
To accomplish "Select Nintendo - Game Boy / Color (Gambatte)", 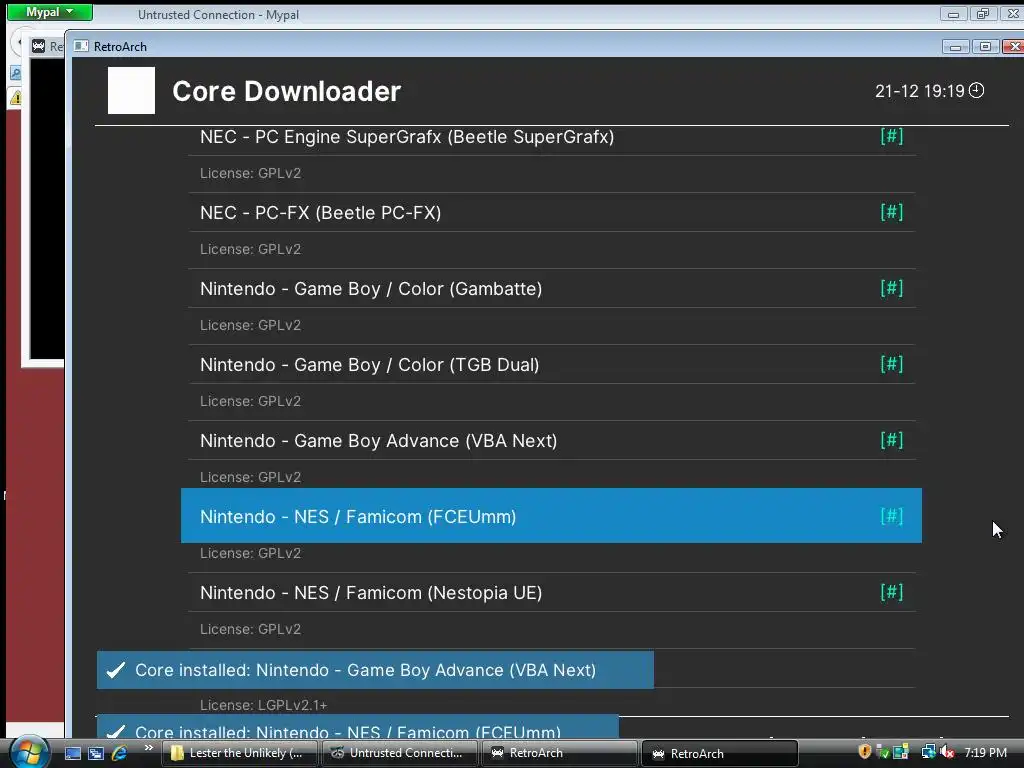I will (x=551, y=289).
